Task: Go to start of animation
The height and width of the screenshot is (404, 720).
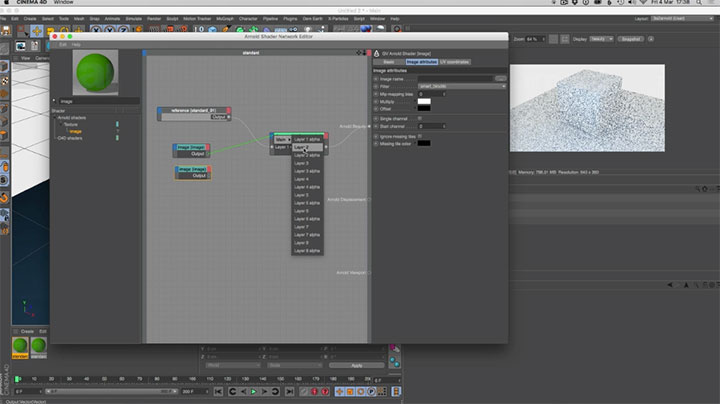Action: click(x=219, y=392)
